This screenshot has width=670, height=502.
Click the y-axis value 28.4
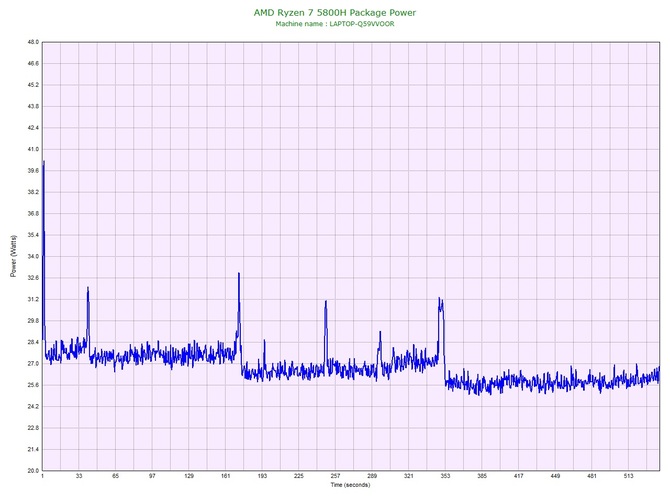33,342
